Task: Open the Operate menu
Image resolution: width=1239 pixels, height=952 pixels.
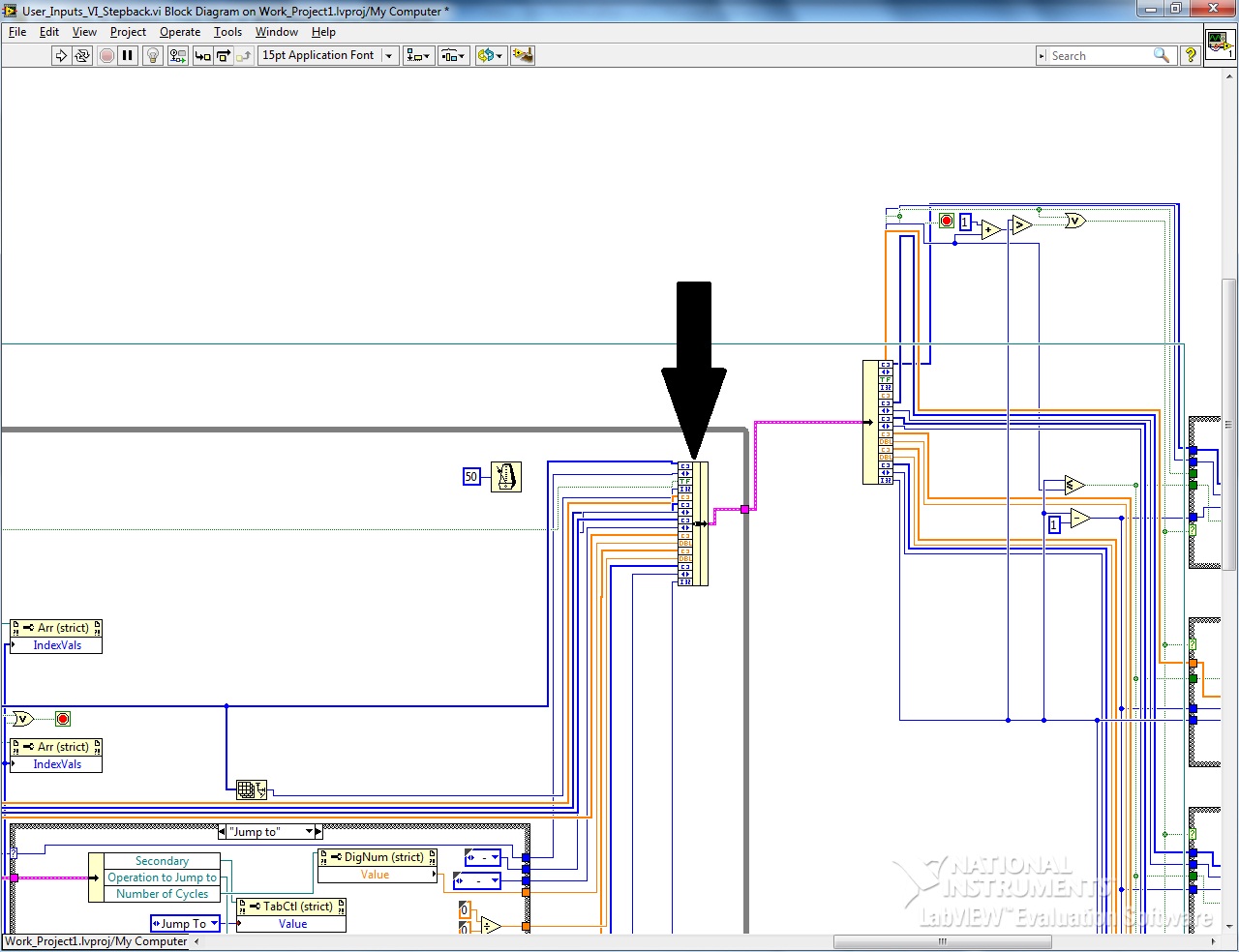Action: pyautogui.click(x=180, y=32)
